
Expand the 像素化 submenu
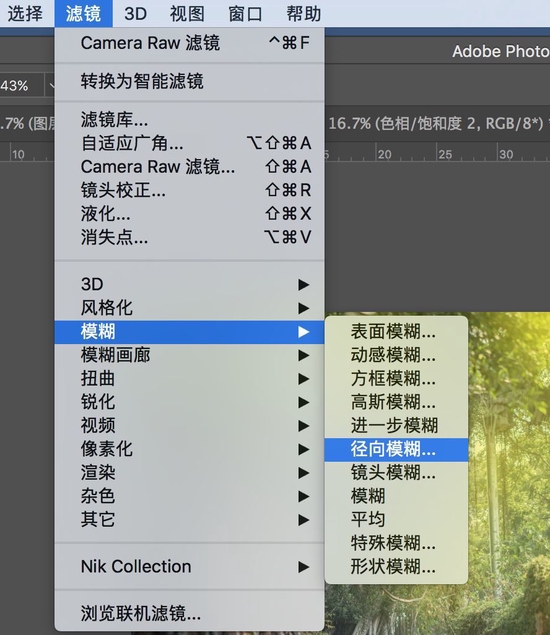(189, 449)
